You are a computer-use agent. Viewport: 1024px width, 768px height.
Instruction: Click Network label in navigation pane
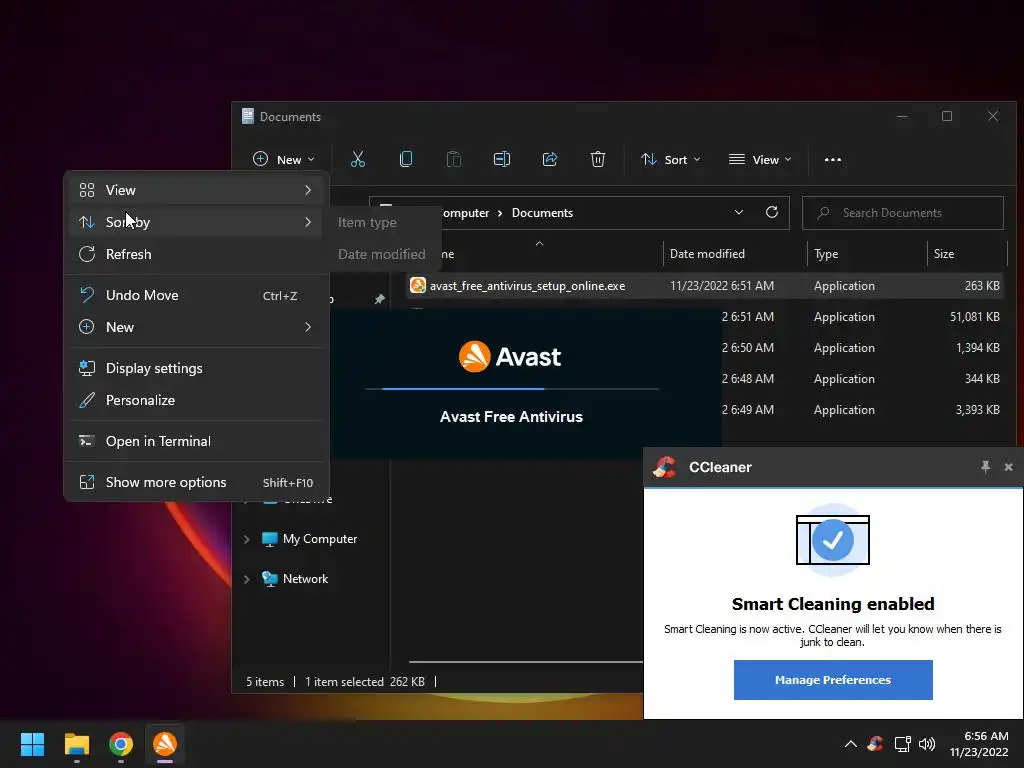pyautogui.click(x=305, y=579)
